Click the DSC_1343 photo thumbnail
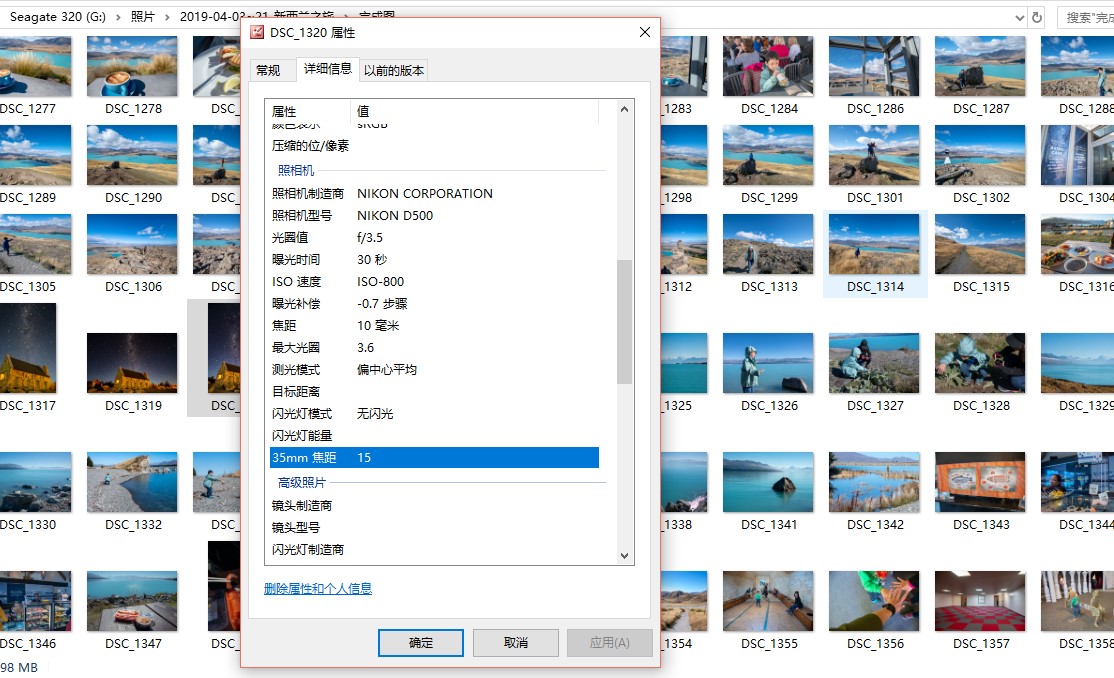Screen dimensions: 1114x678 (x=981, y=483)
